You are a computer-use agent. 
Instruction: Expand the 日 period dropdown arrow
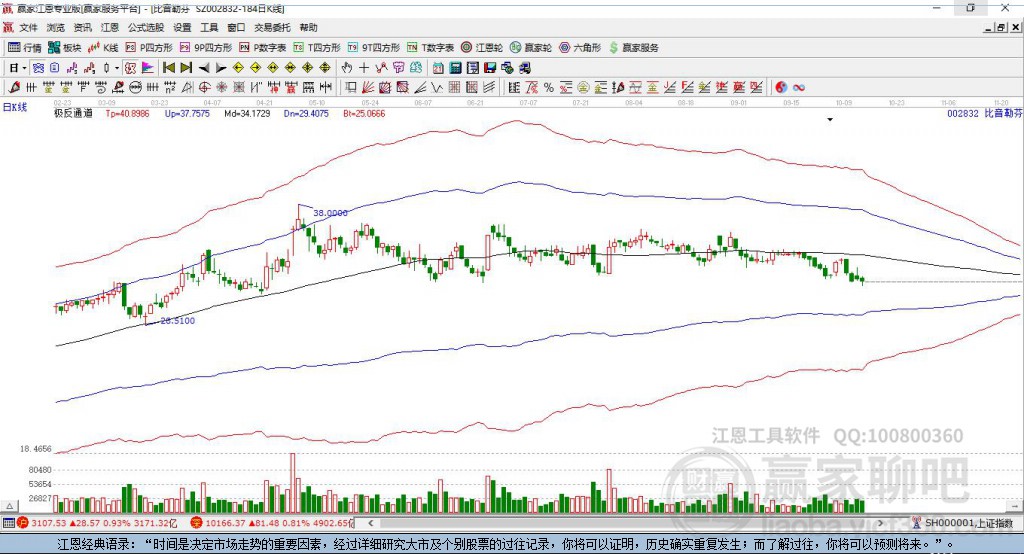(24, 68)
